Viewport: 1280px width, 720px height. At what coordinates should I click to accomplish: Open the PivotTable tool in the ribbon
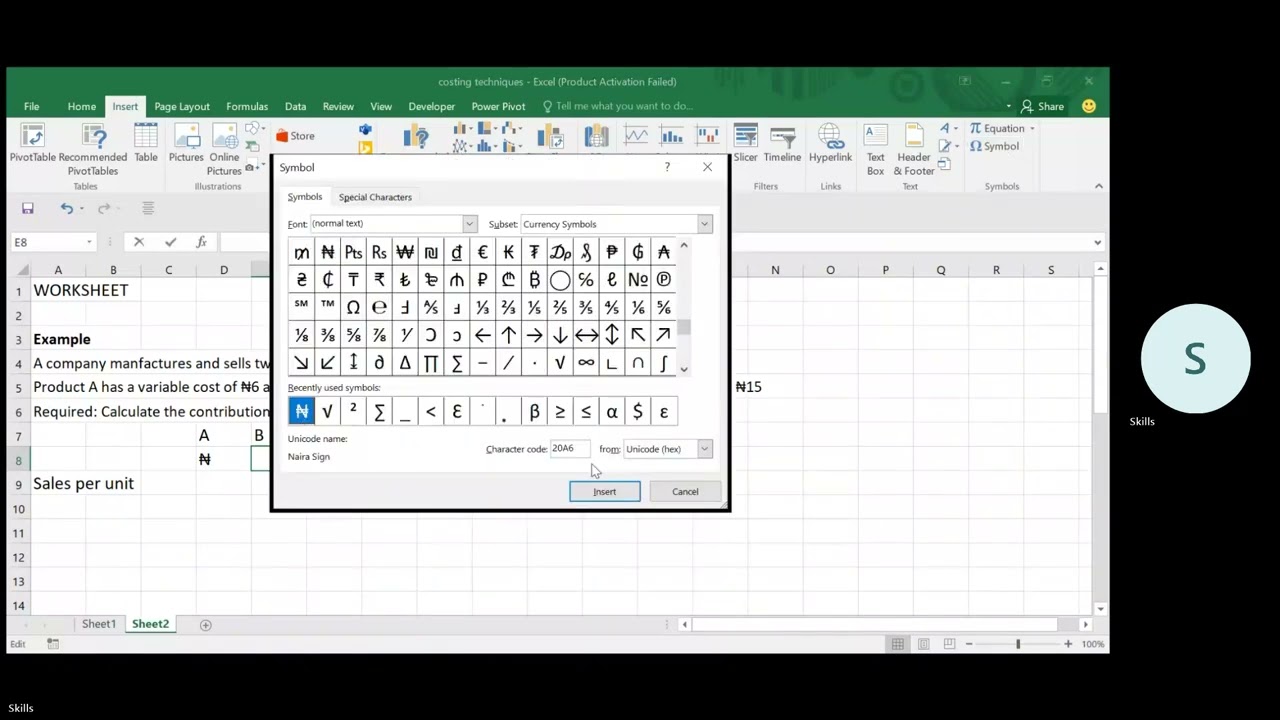pyautogui.click(x=32, y=143)
